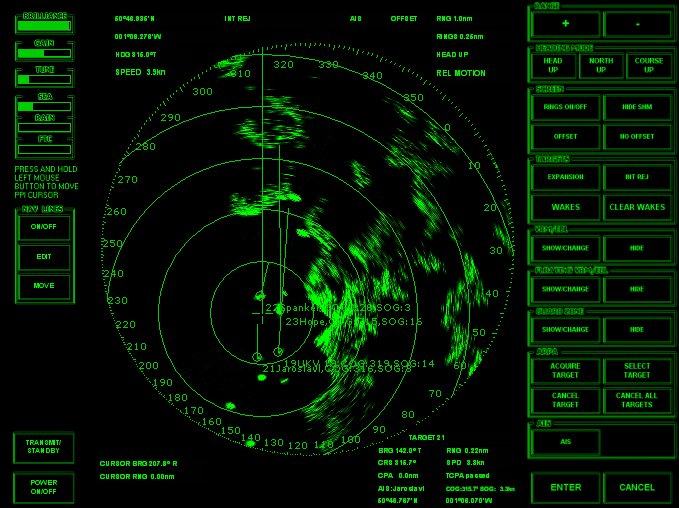Switch to Course Up heading mode
The height and width of the screenshot is (508, 679).
click(x=649, y=66)
